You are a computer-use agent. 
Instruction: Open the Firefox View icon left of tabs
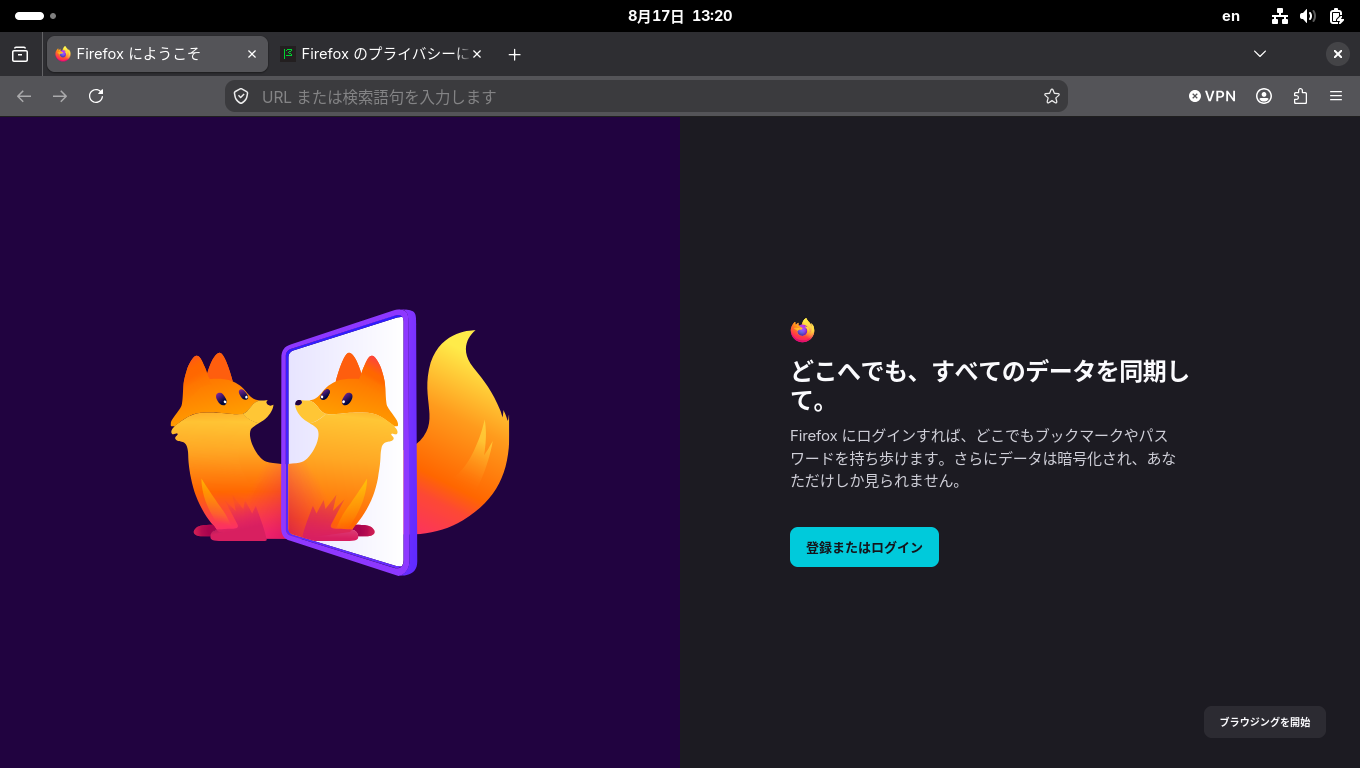point(20,54)
